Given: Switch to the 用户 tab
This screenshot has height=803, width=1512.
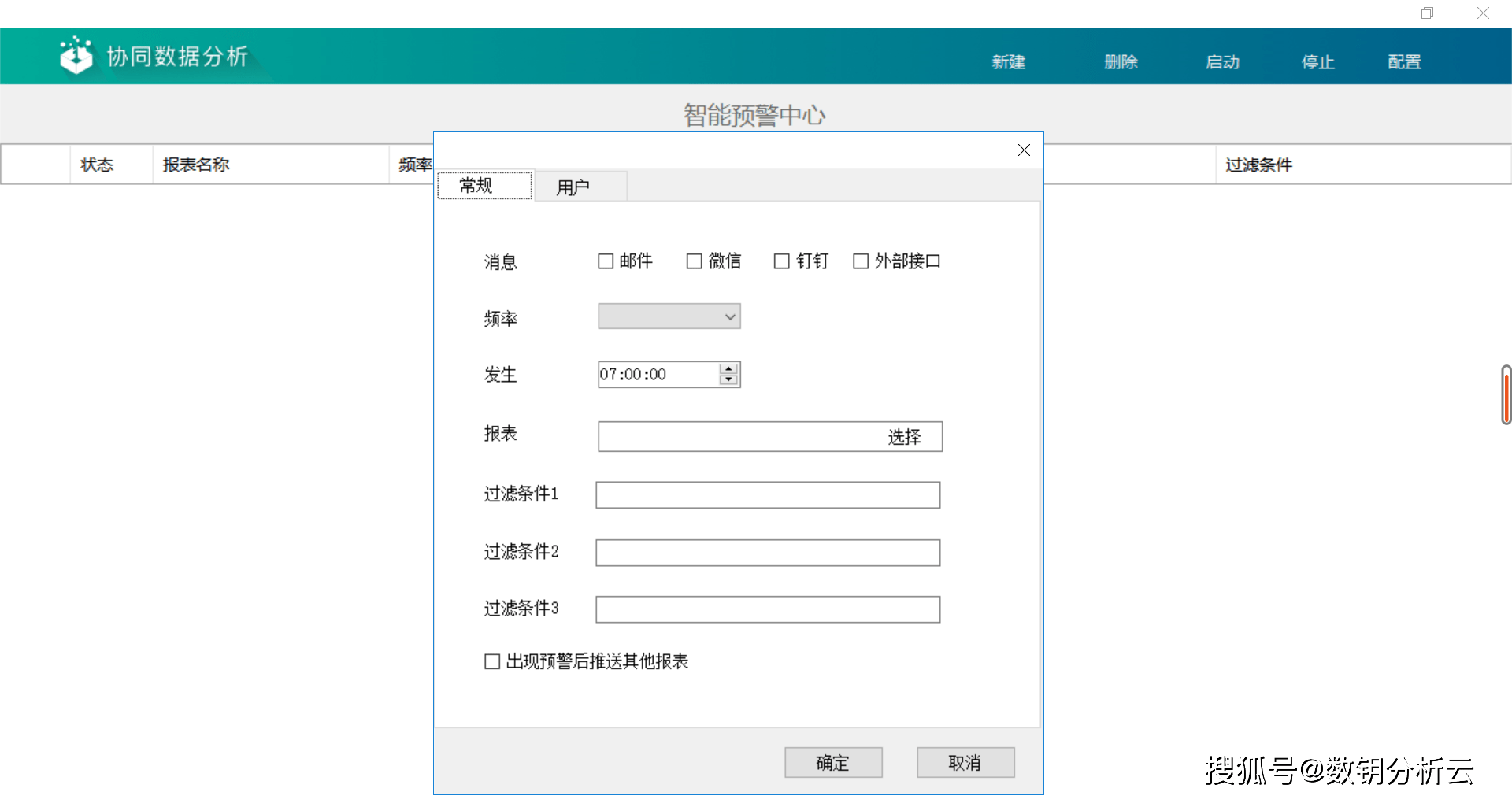Looking at the screenshot, I should coord(581,187).
